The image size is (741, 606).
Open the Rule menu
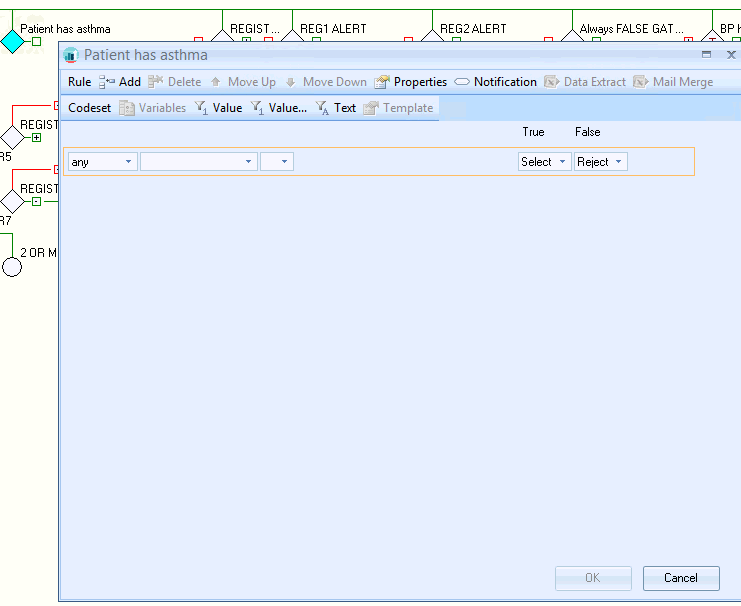click(79, 82)
